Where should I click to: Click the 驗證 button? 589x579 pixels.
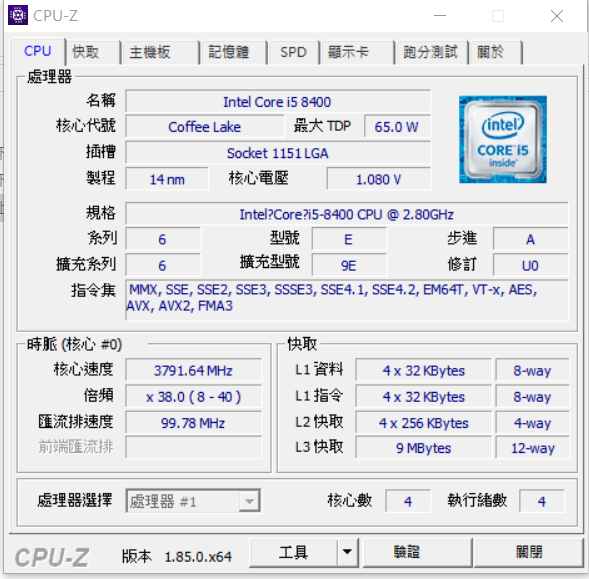[x=417, y=552]
